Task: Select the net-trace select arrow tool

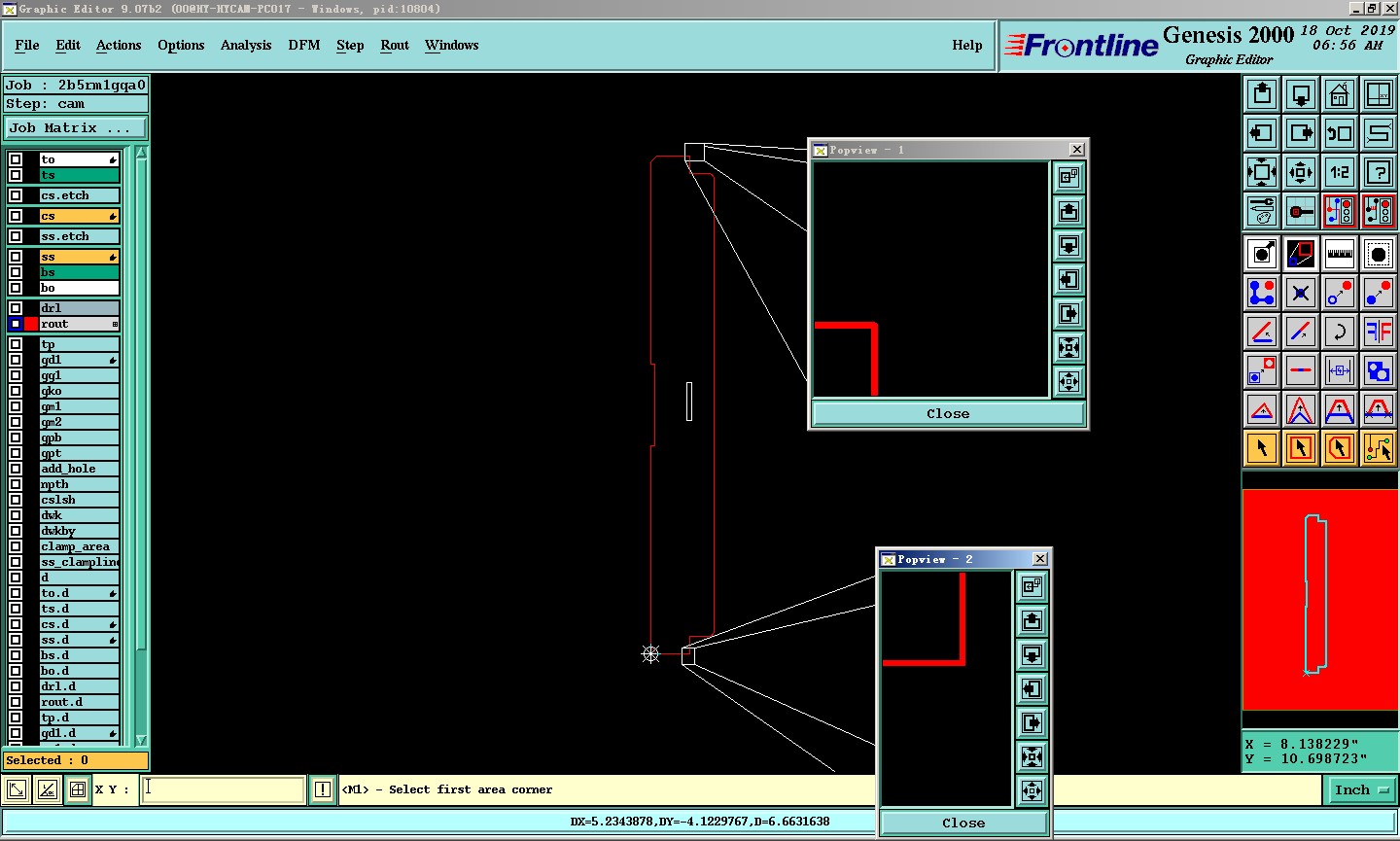Action: point(1379,448)
